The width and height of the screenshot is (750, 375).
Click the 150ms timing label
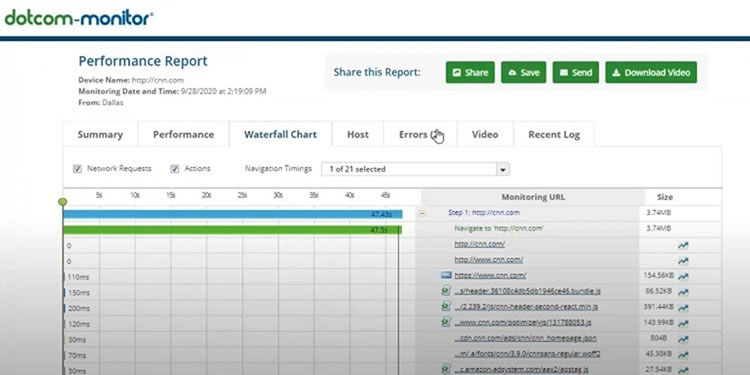pyautogui.click(x=78, y=293)
